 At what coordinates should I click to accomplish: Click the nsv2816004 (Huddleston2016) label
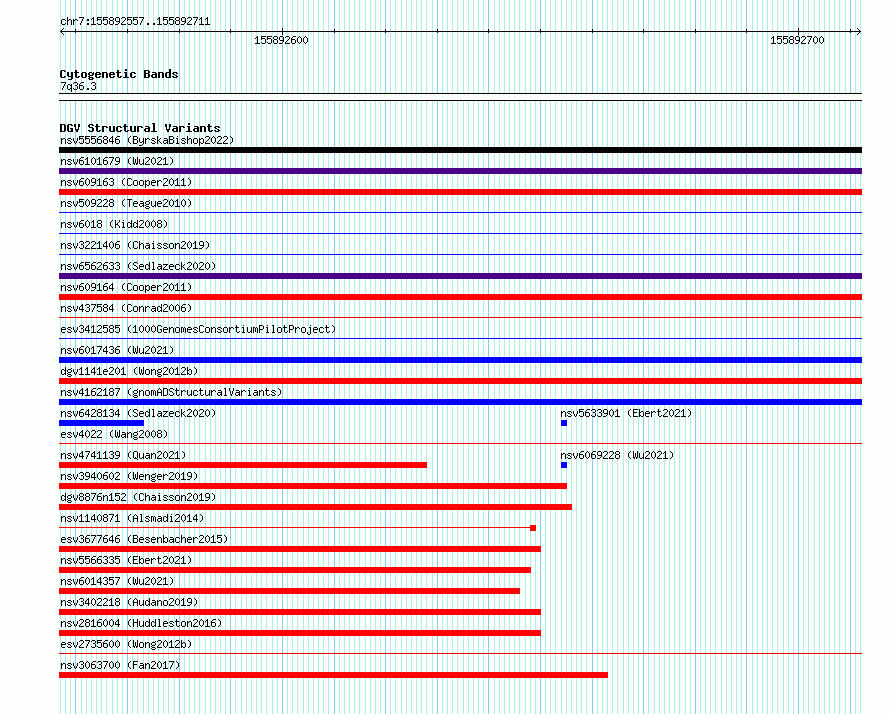pyautogui.click(x=141, y=623)
